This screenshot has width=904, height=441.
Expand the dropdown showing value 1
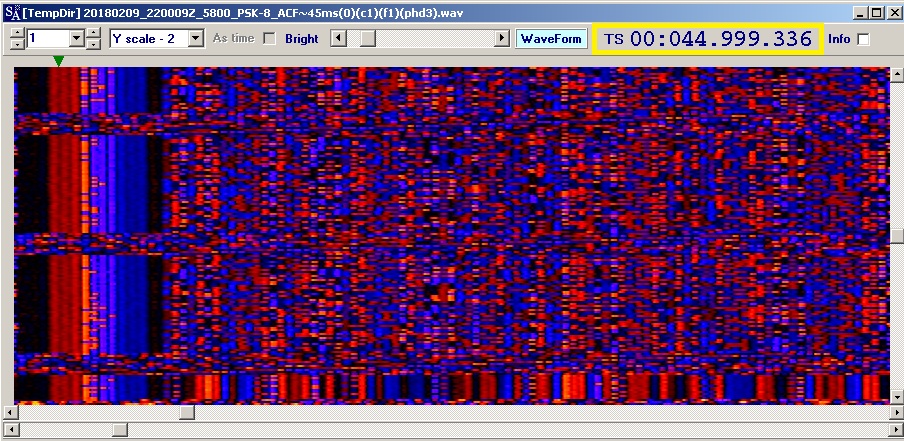tap(77, 39)
